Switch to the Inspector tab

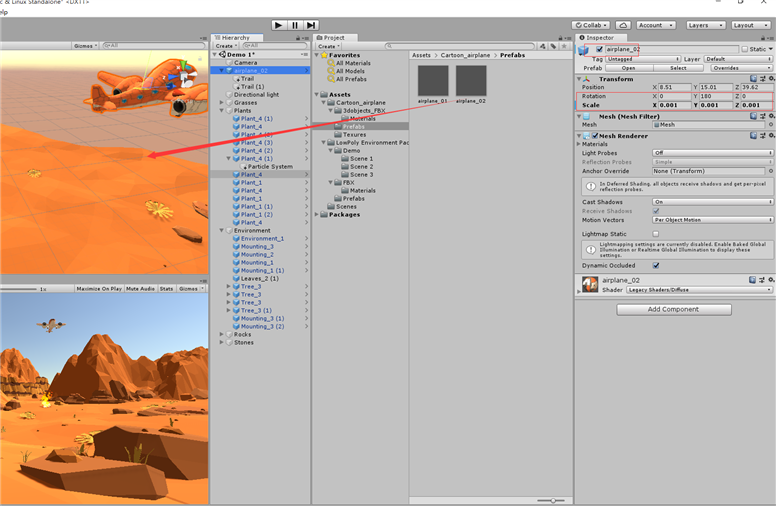click(601, 38)
